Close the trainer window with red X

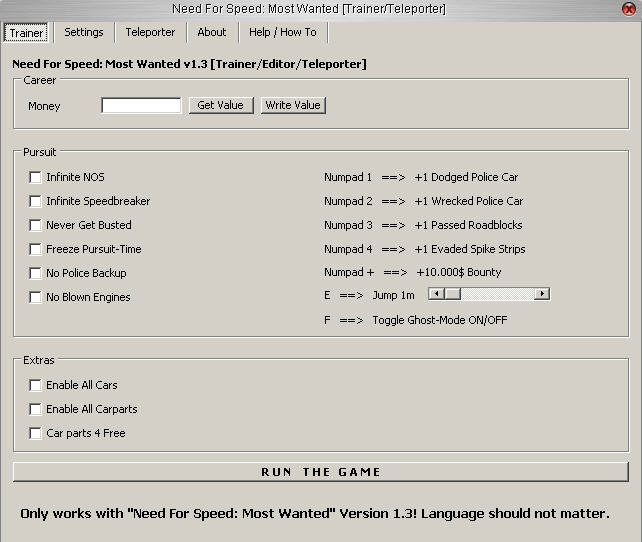pos(629,9)
